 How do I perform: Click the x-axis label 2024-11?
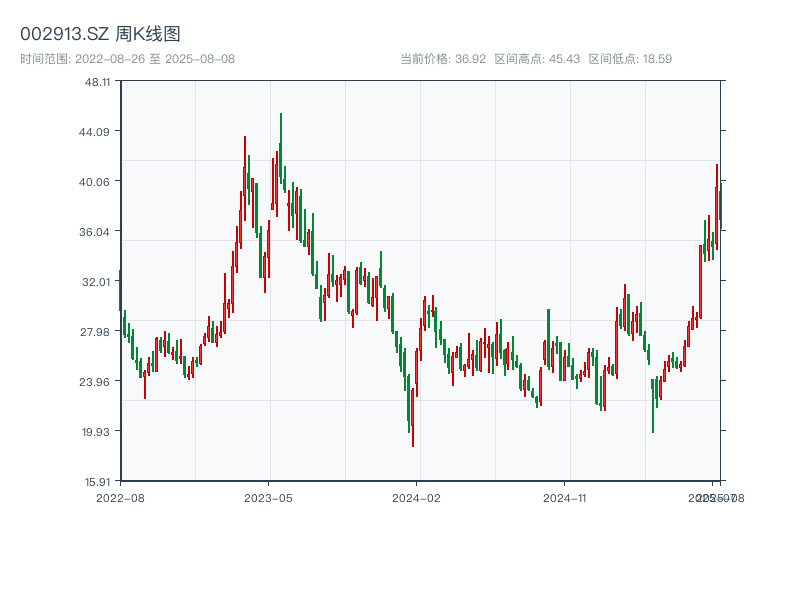click(x=564, y=498)
